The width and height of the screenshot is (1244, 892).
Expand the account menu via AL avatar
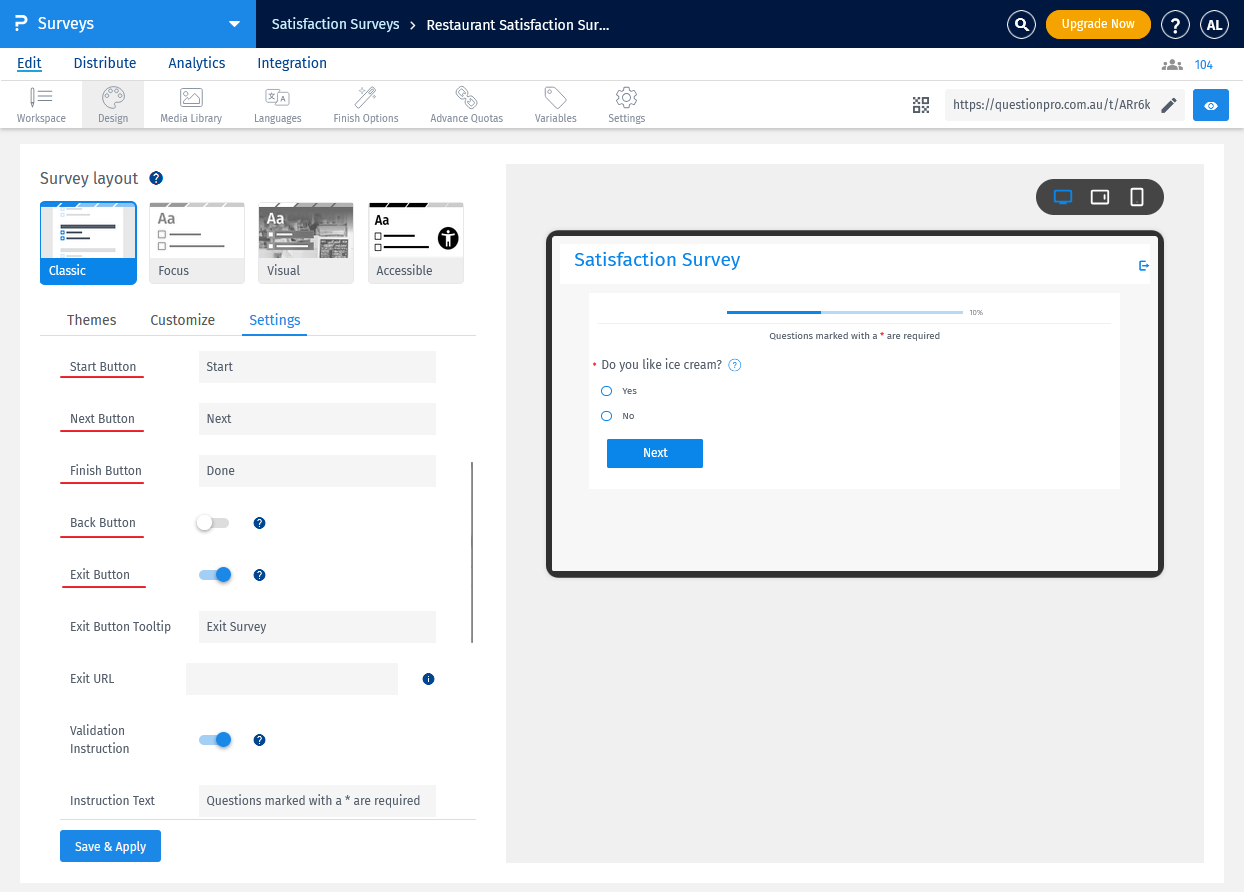[1214, 24]
